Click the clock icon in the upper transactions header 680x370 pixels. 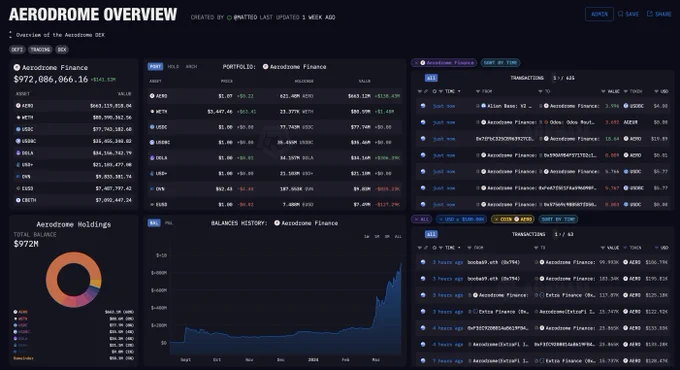(435, 92)
